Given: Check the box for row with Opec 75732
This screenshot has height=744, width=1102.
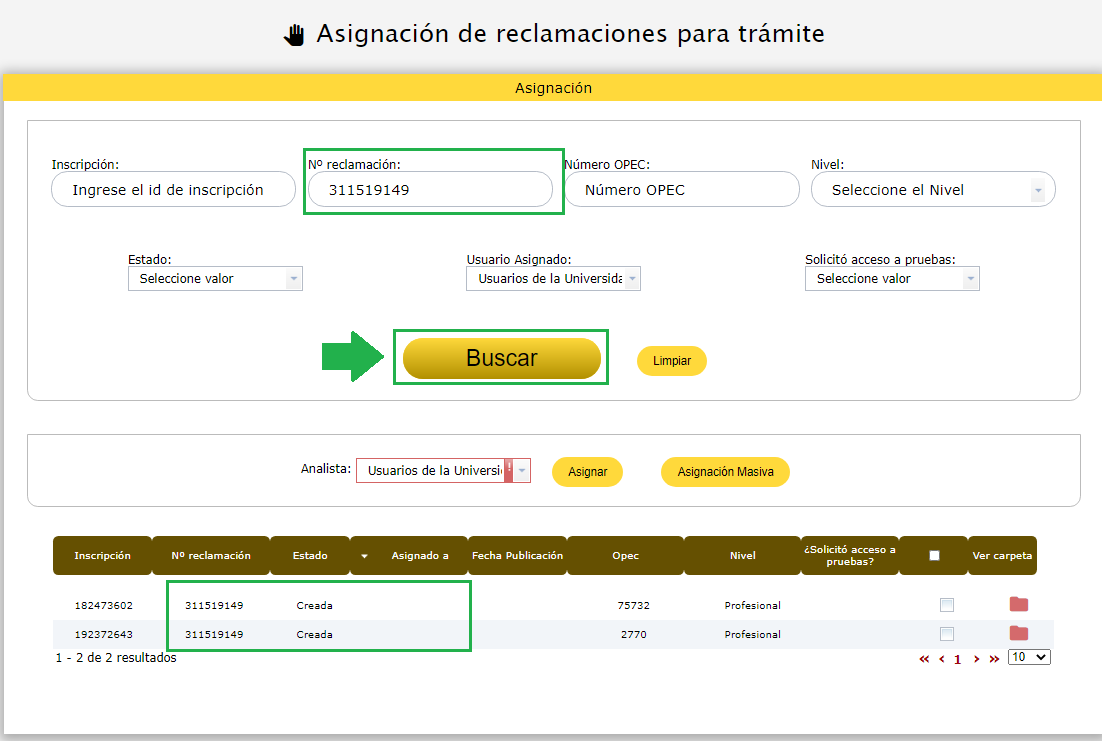Looking at the screenshot, I should [x=946, y=605].
